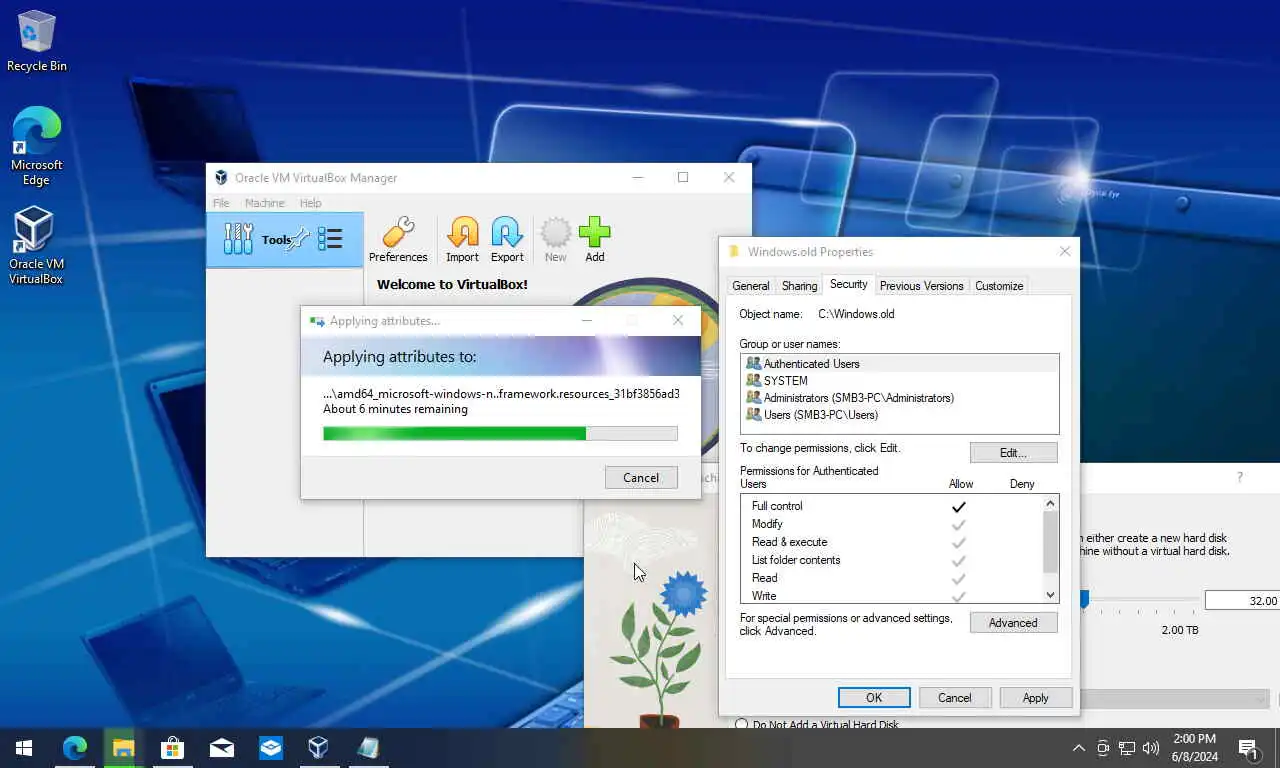The image size is (1280, 768).
Task: Click the disk size slider handle
Action: (x=1084, y=598)
